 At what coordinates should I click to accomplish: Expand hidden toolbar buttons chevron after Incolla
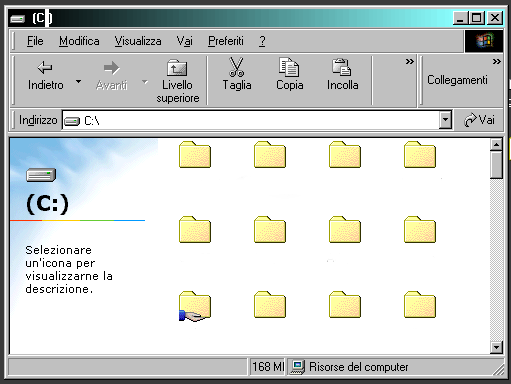pyautogui.click(x=410, y=62)
